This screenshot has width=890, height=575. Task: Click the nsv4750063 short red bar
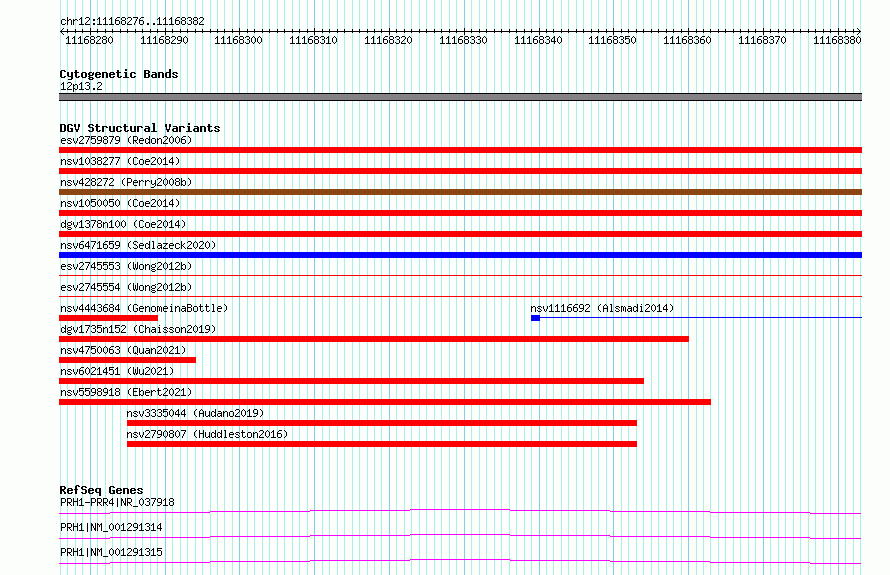pos(127,360)
